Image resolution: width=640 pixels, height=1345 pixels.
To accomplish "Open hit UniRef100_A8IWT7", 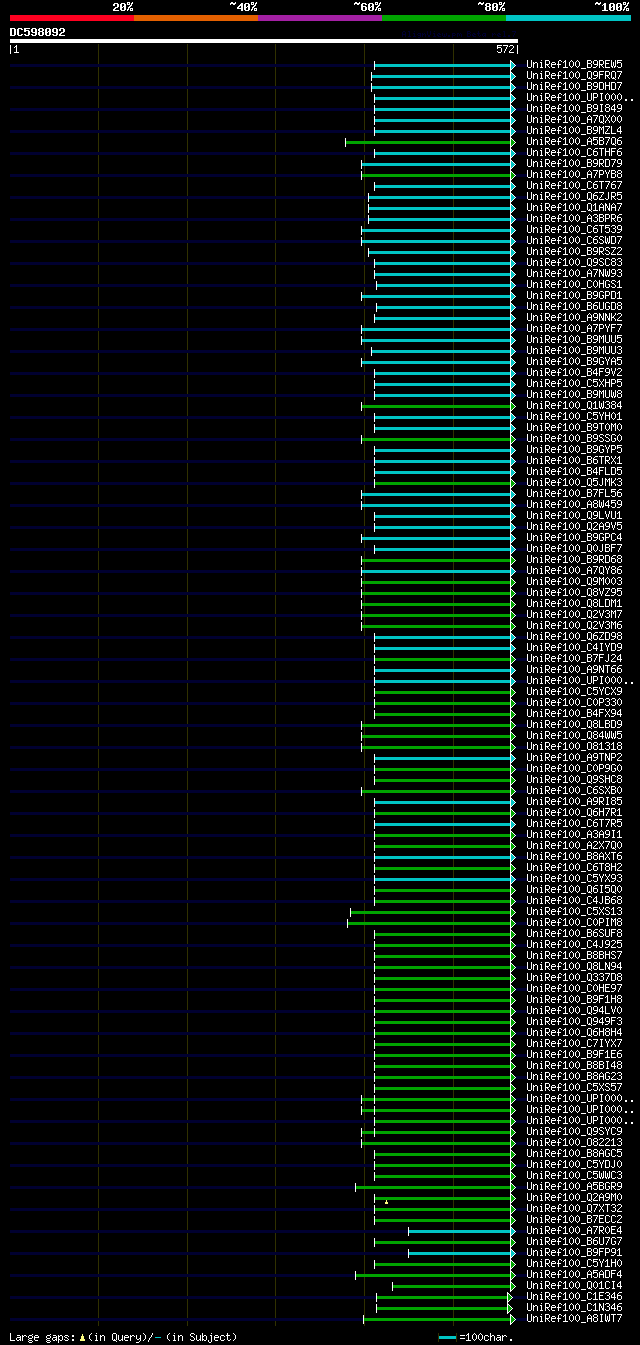I will point(574,1318).
